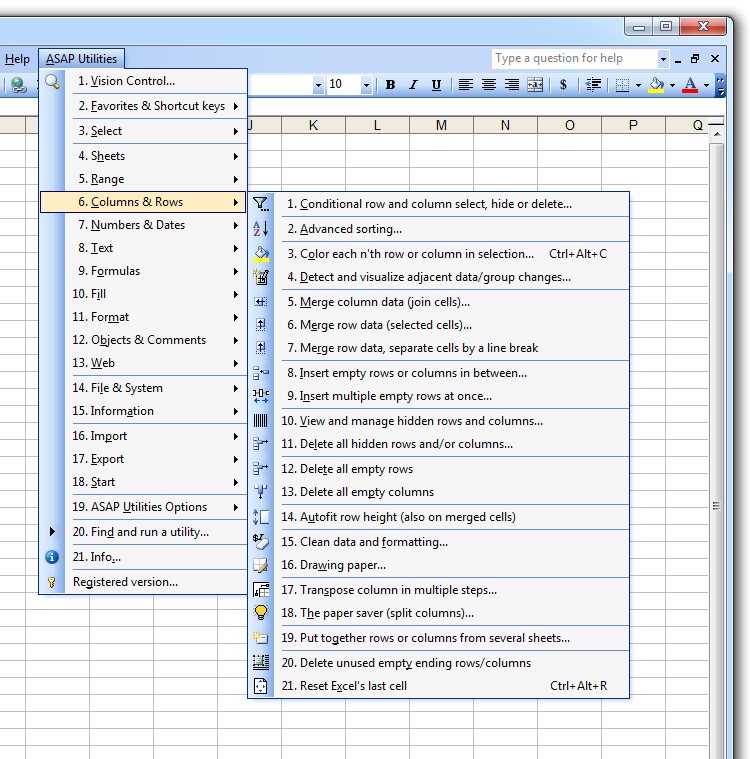The image size is (750, 759).
Task: Click icon beside Merge row data (selected cells)
Action: point(260,325)
